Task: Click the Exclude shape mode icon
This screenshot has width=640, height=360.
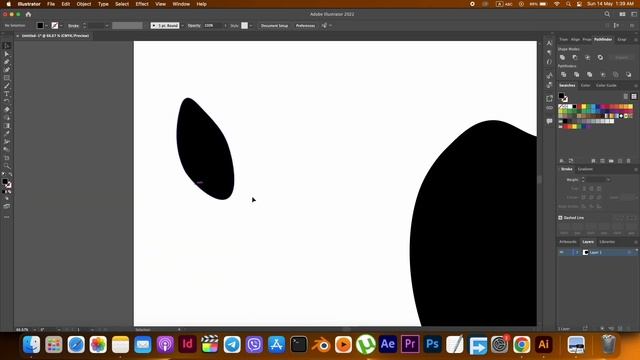Action: (x=600, y=58)
